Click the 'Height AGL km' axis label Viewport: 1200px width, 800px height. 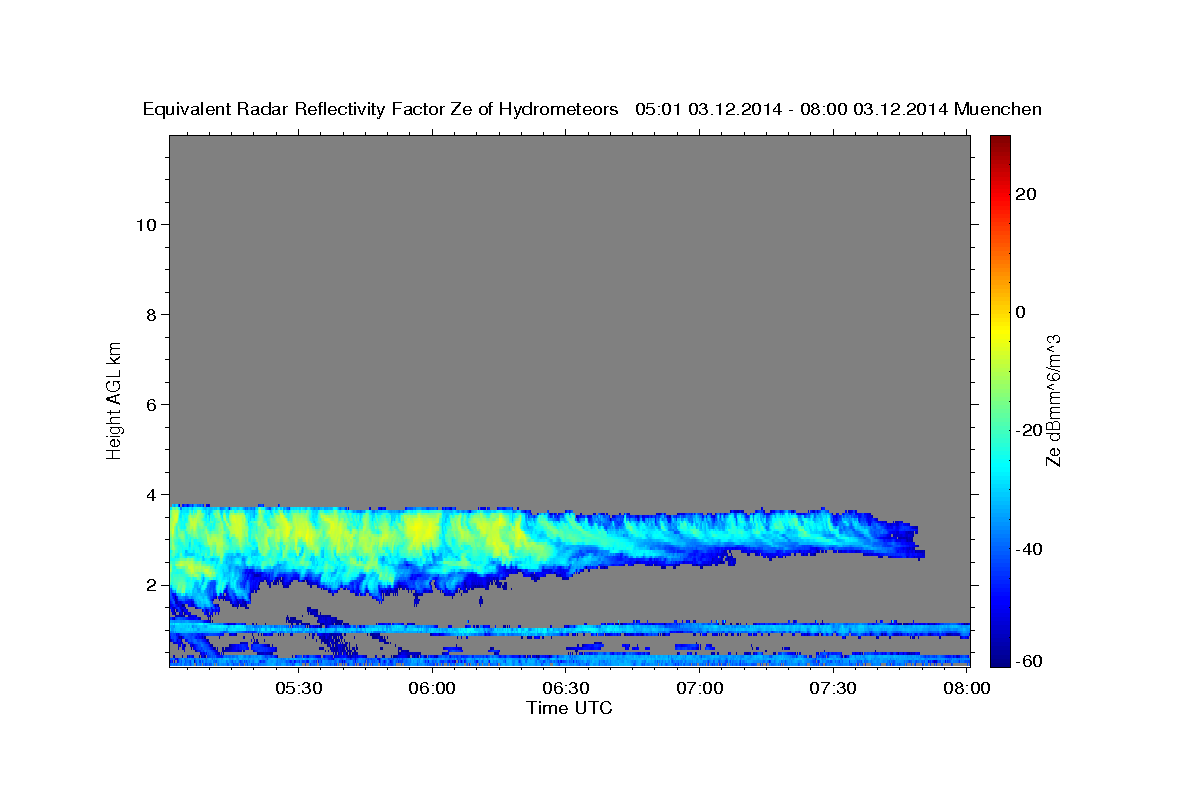[114, 399]
